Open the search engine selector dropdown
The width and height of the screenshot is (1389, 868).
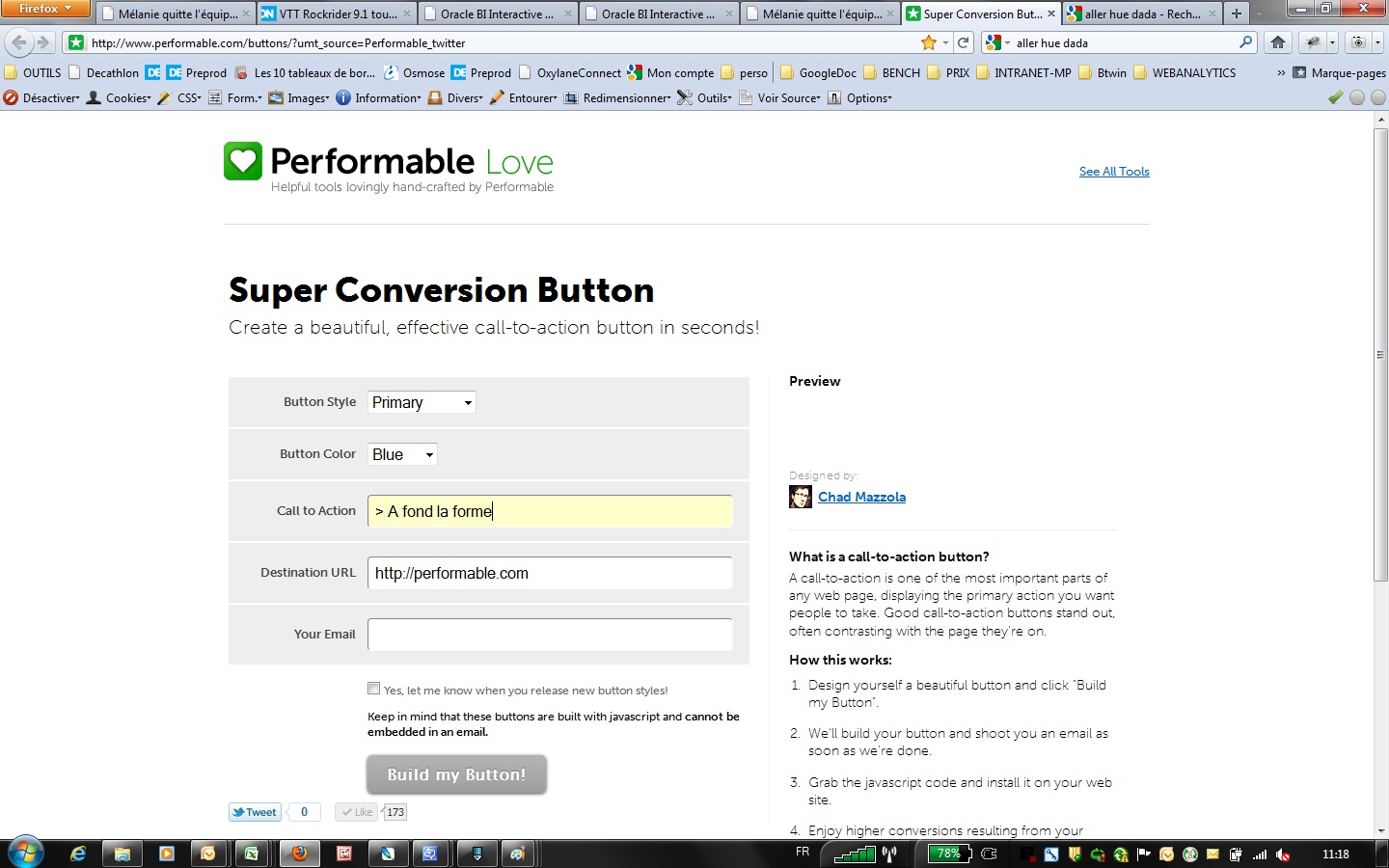click(996, 42)
